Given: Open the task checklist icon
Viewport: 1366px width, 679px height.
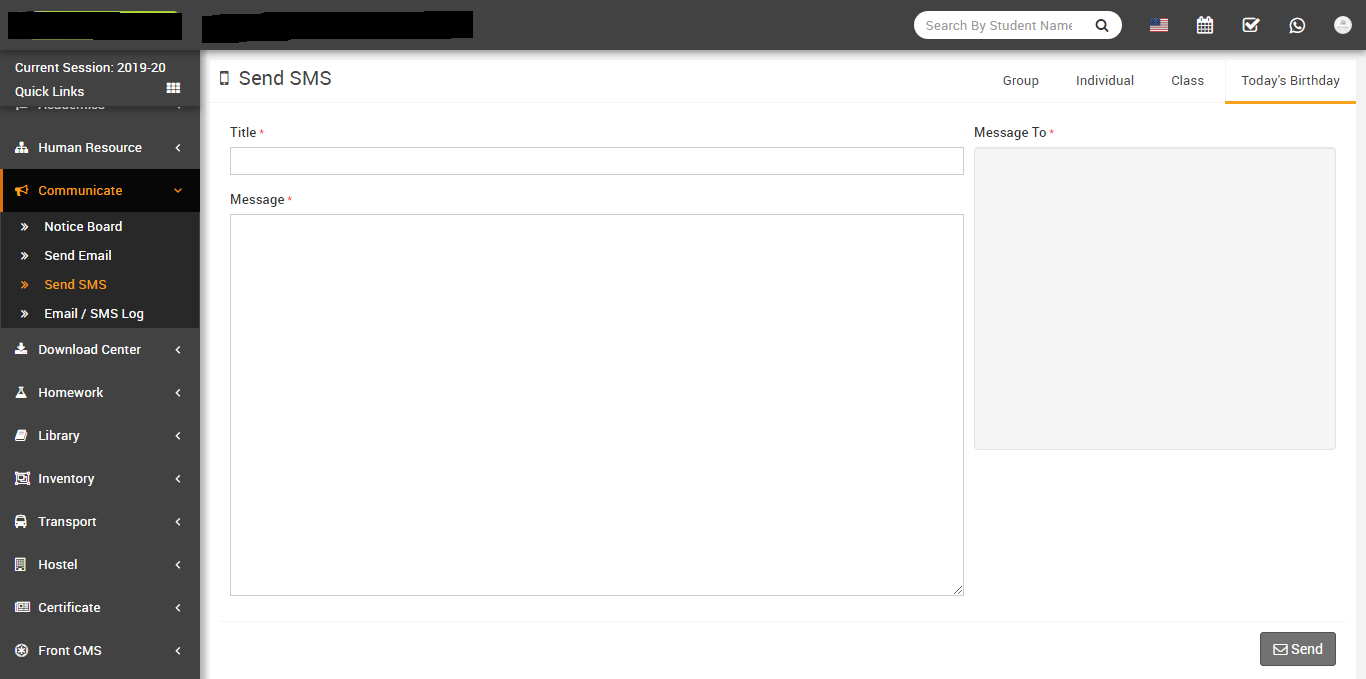Looking at the screenshot, I should [x=1251, y=26].
